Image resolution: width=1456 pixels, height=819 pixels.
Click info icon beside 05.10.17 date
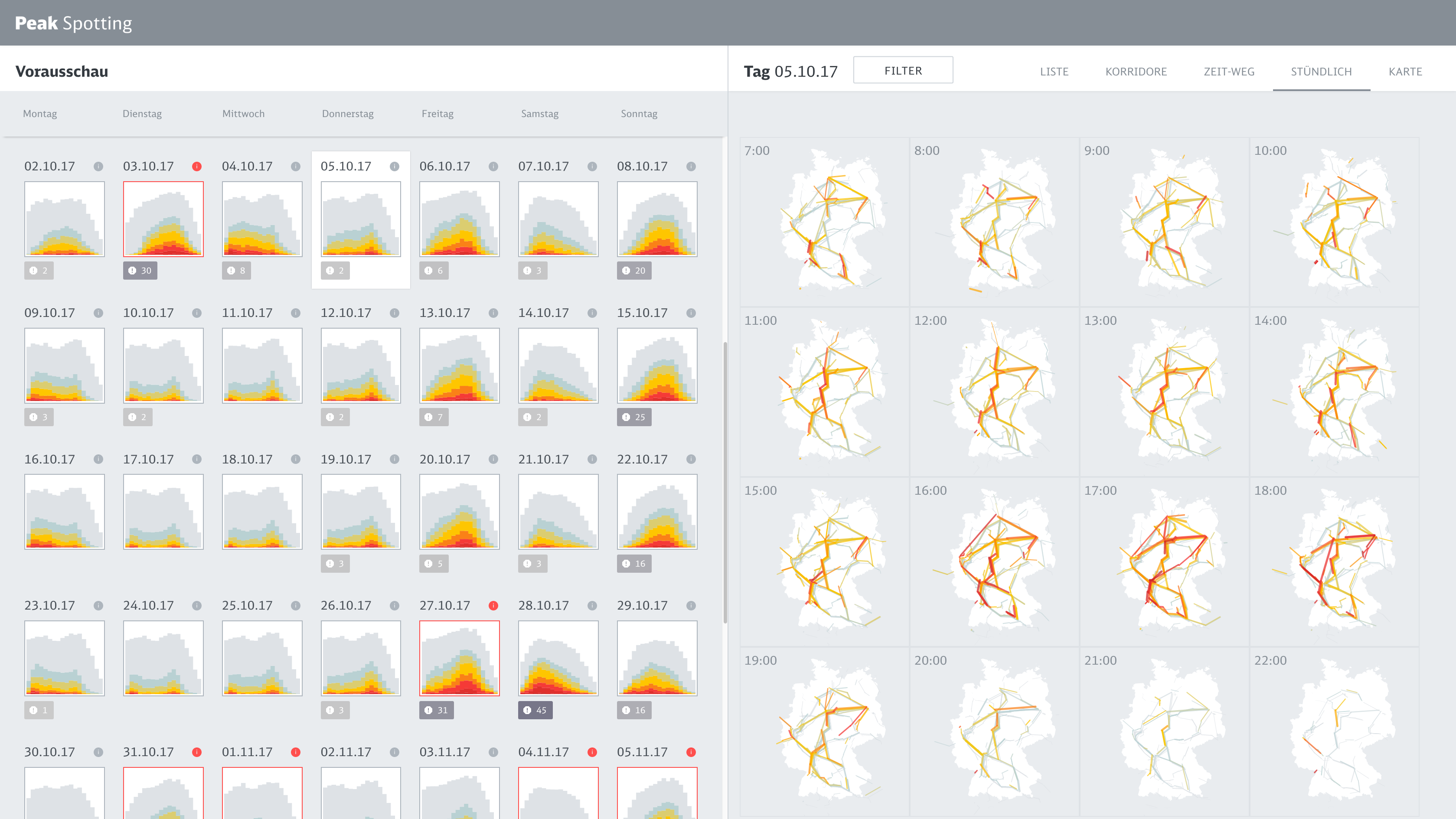tap(395, 166)
